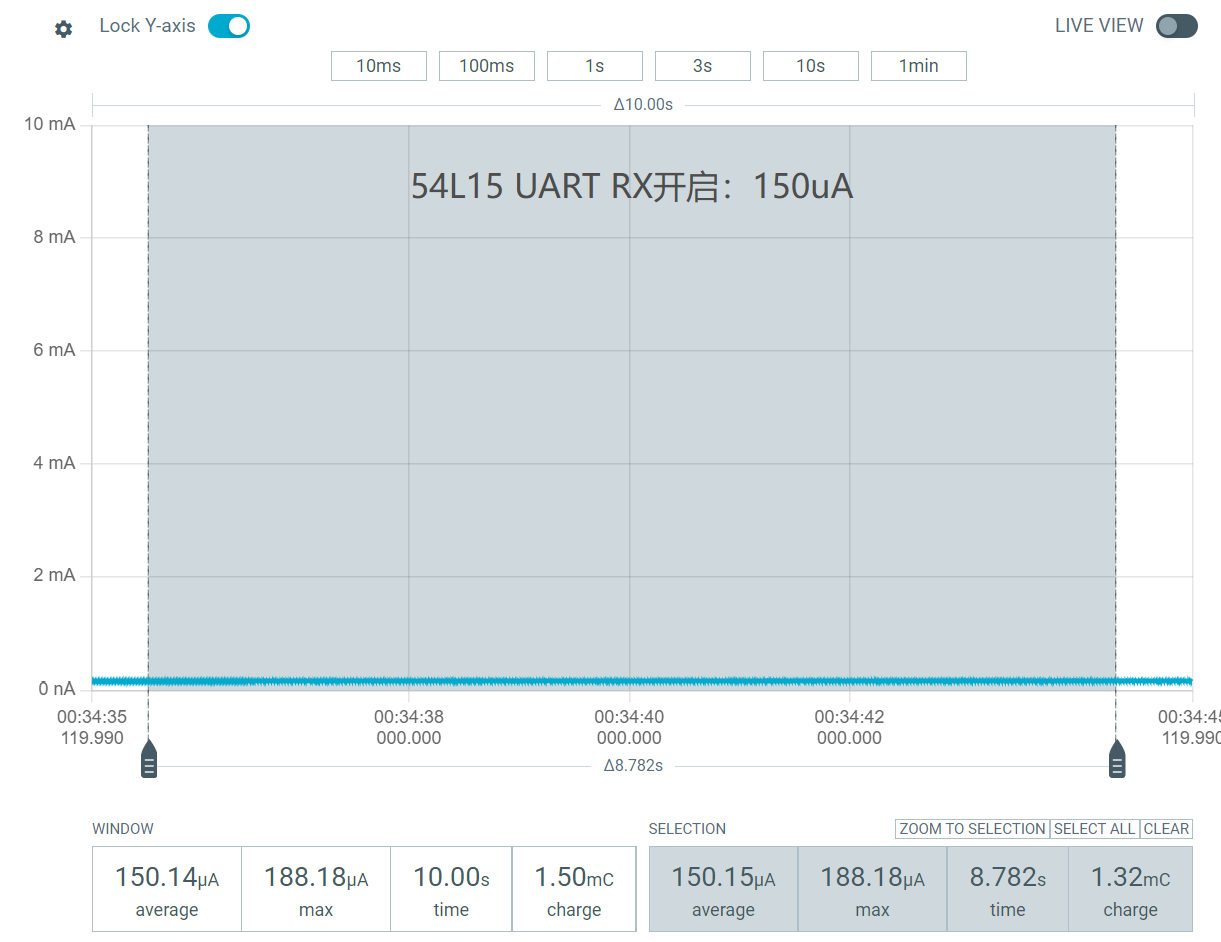Click the SELECT ALL button
The image size is (1221, 942).
pyautogui.click(x=1095, y=829)
